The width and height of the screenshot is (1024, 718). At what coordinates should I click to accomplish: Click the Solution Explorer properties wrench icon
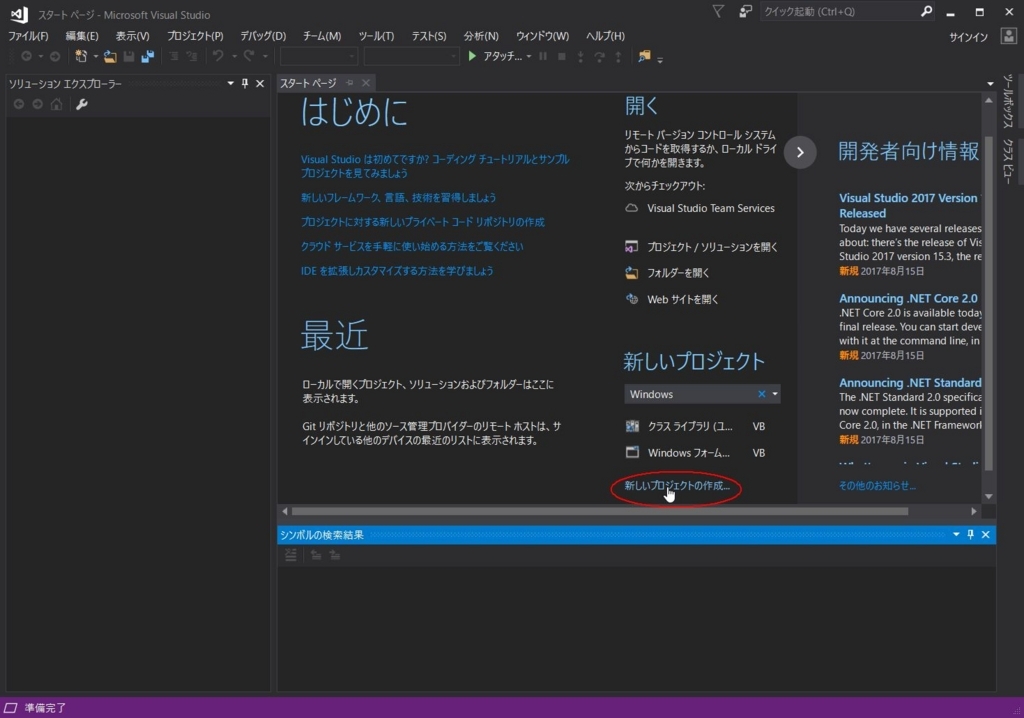pos(82,104)
